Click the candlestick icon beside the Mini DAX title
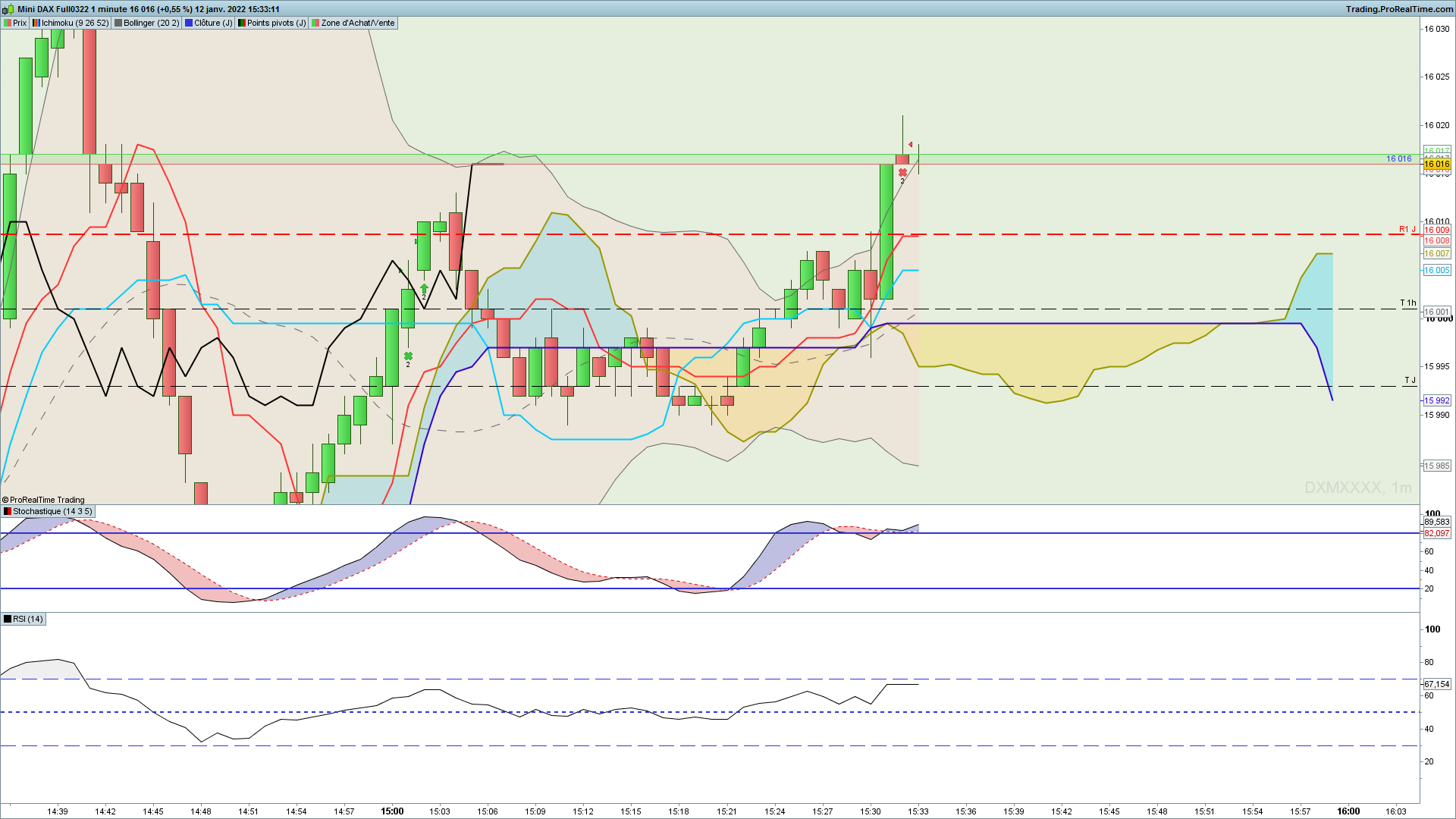The width and height of the screenshot is (1456, 819). click(x=8, y=9)
